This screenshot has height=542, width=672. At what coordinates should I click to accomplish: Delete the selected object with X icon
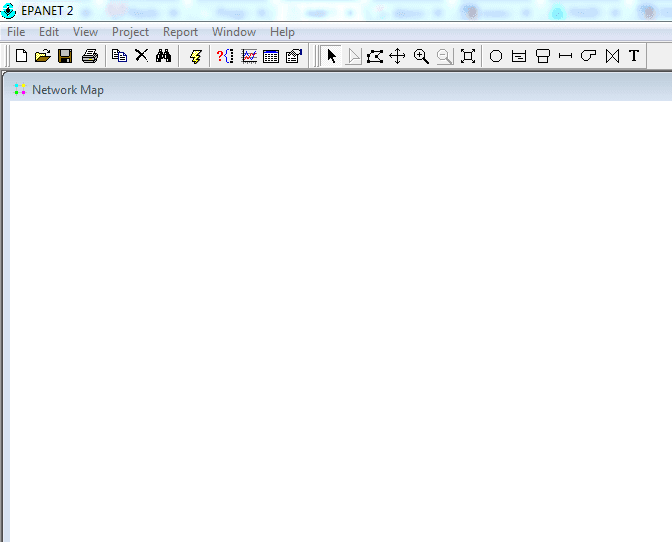[x=141, y=56]
